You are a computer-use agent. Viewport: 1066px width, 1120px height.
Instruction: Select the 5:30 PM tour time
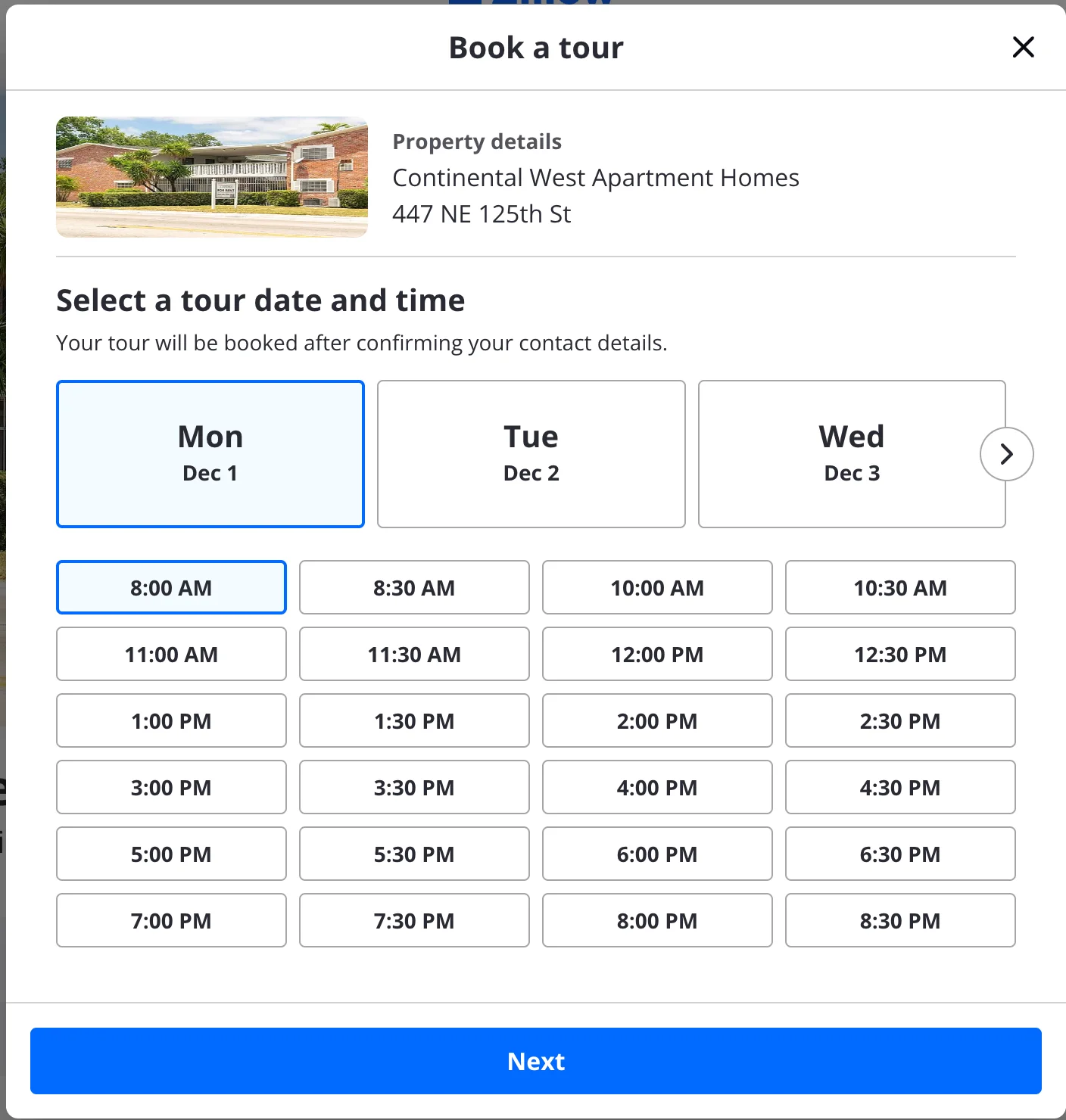click(414, 854)
